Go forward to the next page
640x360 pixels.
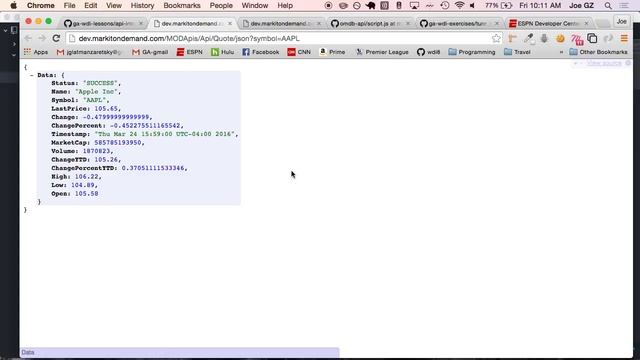pos(42,38)
